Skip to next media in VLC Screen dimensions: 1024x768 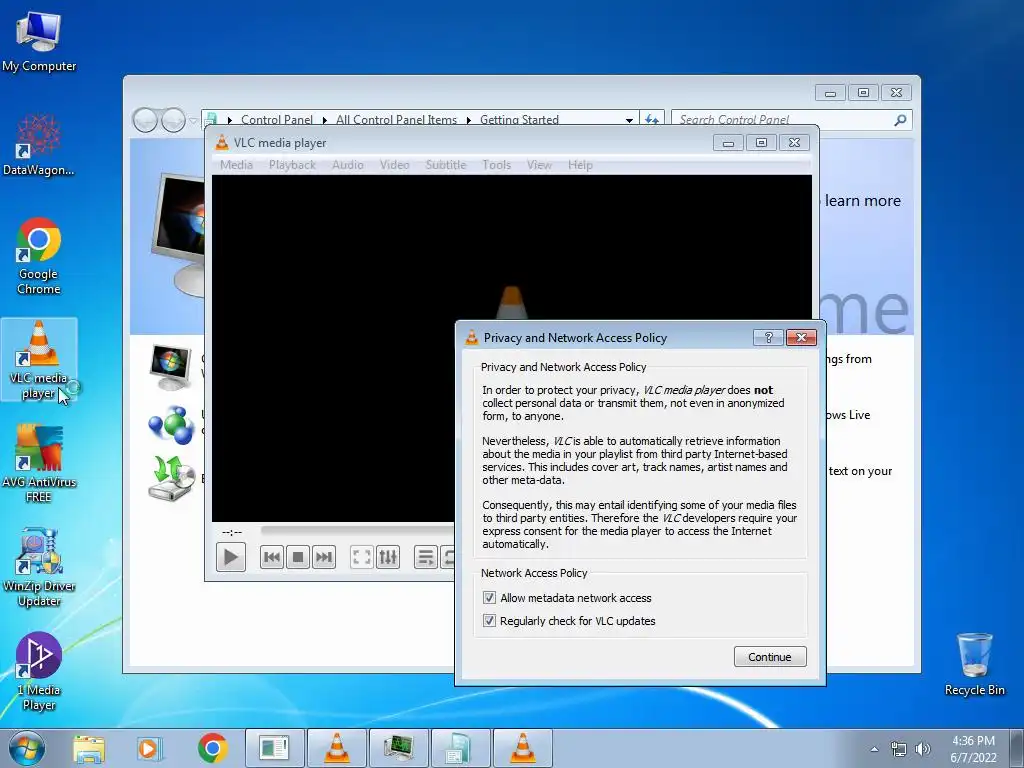[324, 557]
